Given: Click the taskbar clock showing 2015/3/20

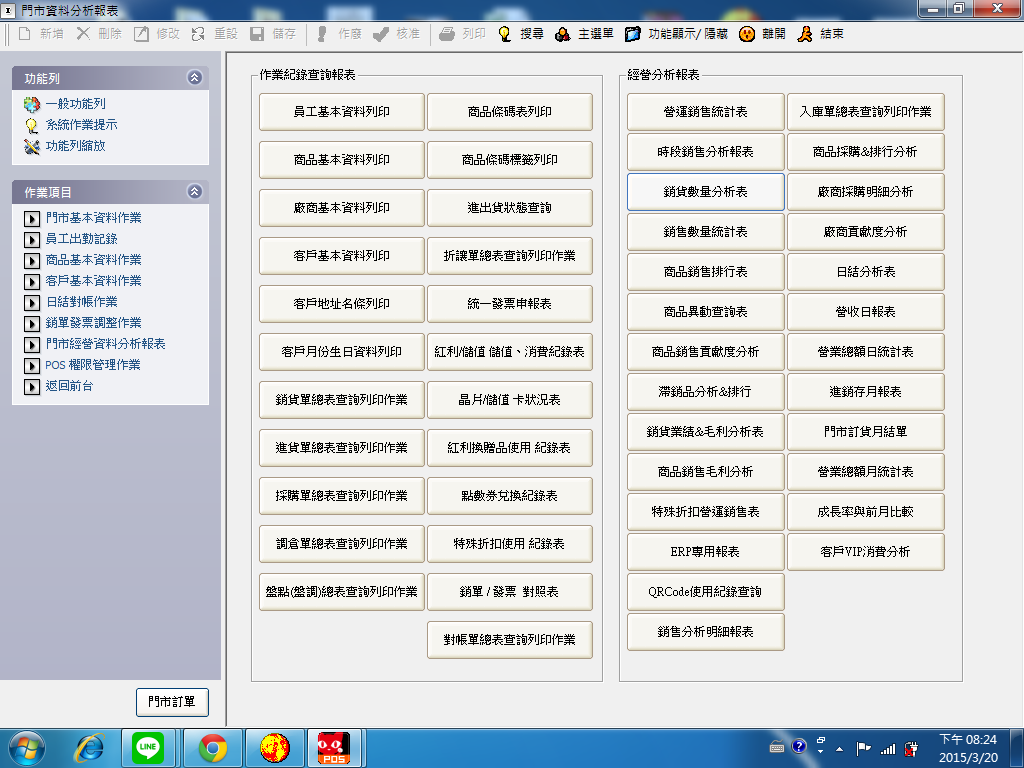Looking at the screenshot, I should [x=968, y=747].
